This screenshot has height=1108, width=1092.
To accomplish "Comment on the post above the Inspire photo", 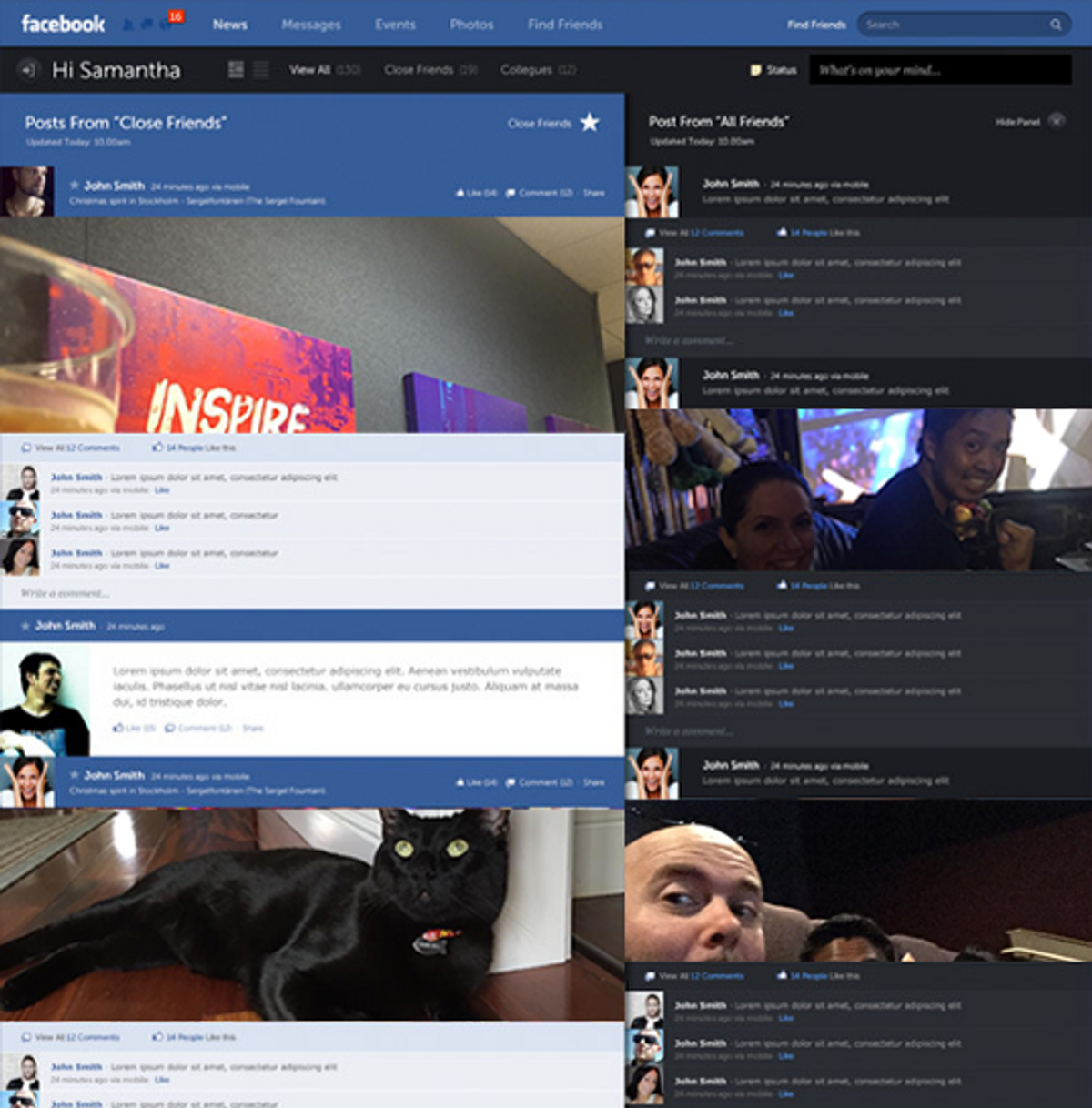I will coord(540,193).
